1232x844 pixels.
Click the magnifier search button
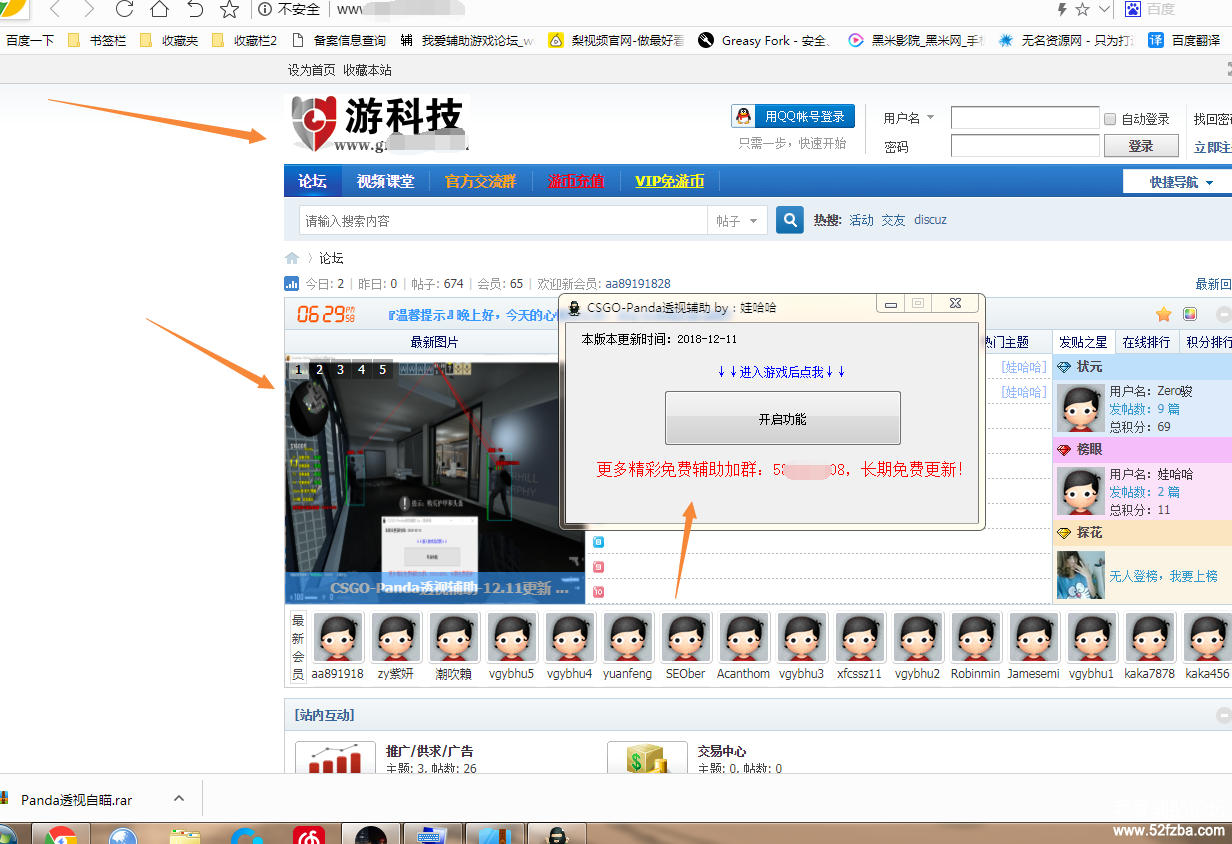[790, 220]
